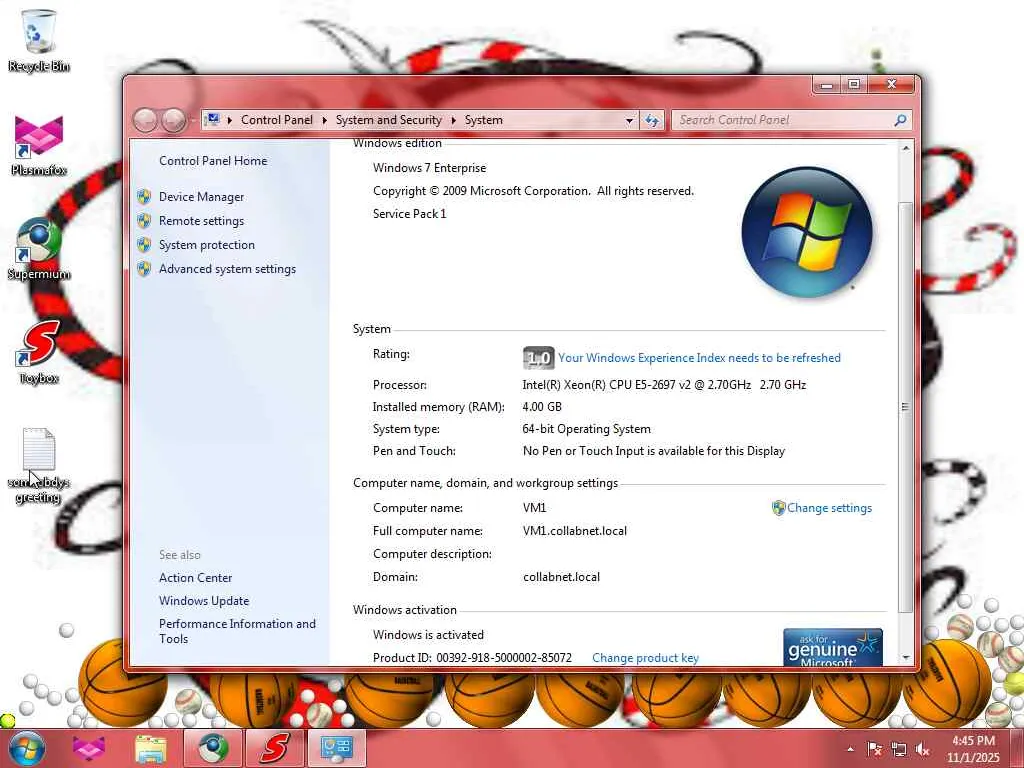The height and width of the screenshot is (768, 1024).
Task: Click the magnifier icon in search box
Action: 901,120
